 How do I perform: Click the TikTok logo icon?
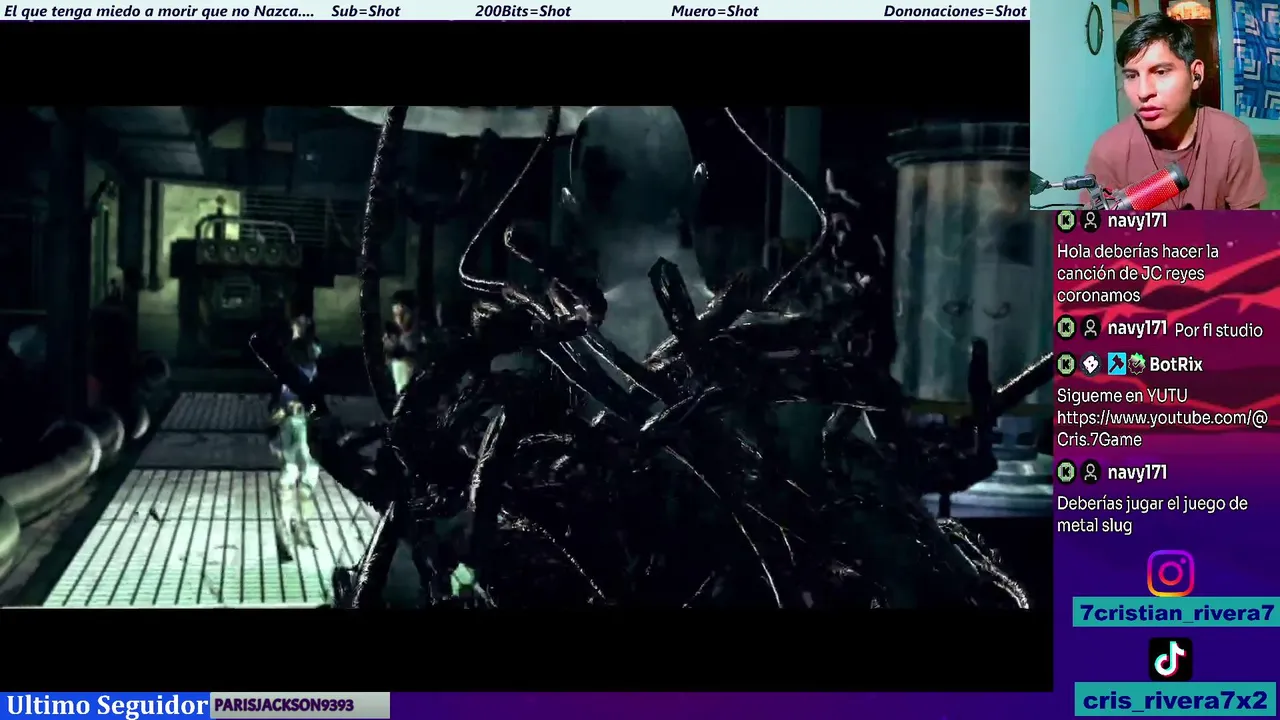tap(1170, 659)
